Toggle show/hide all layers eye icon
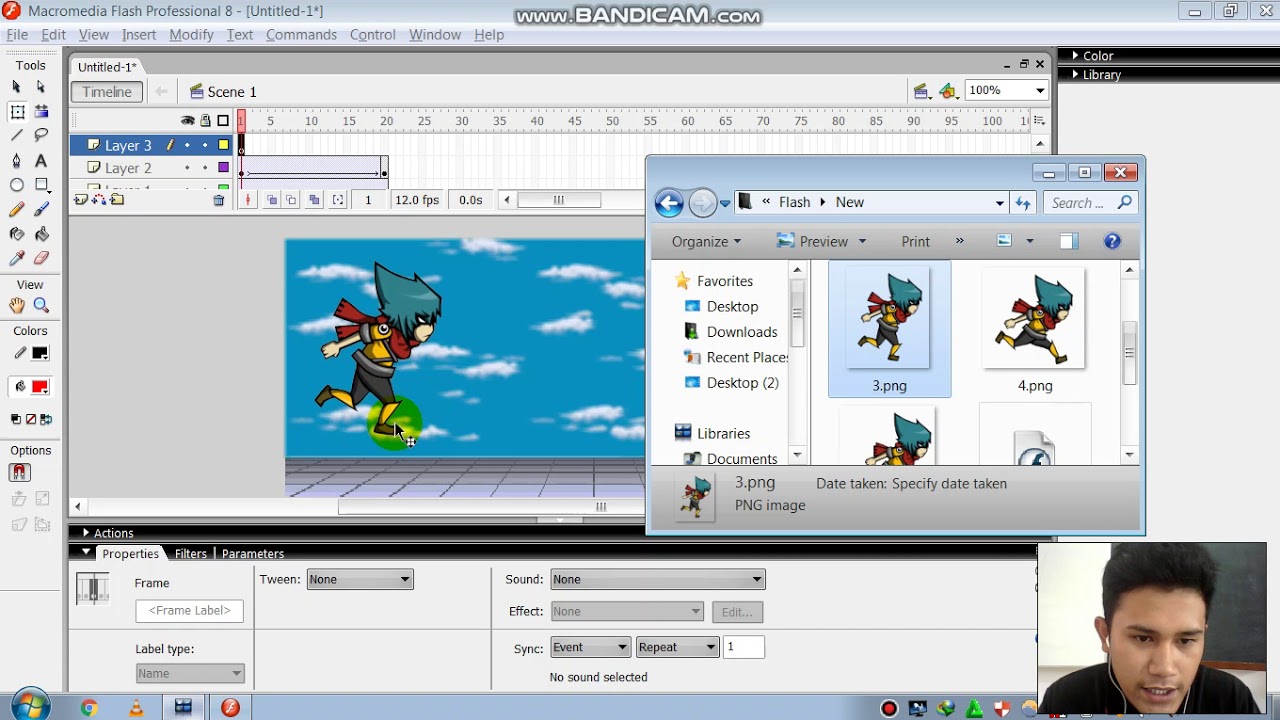Image resolution: width=1280 pixels, height=720 pixels. coord(187,121)
